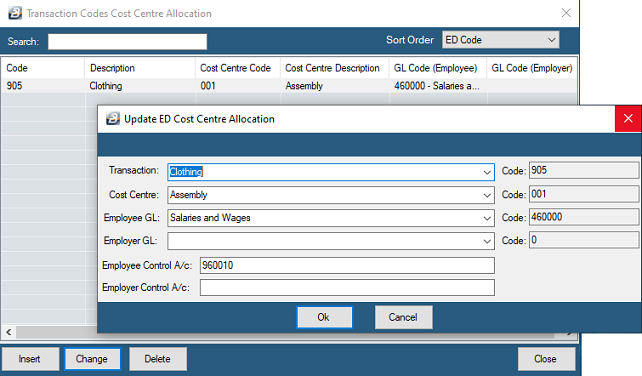Click the Cost Centre Code field showing 001
Image resolution: width=642 pixels, height=376 pixels.
click(584, 194)
